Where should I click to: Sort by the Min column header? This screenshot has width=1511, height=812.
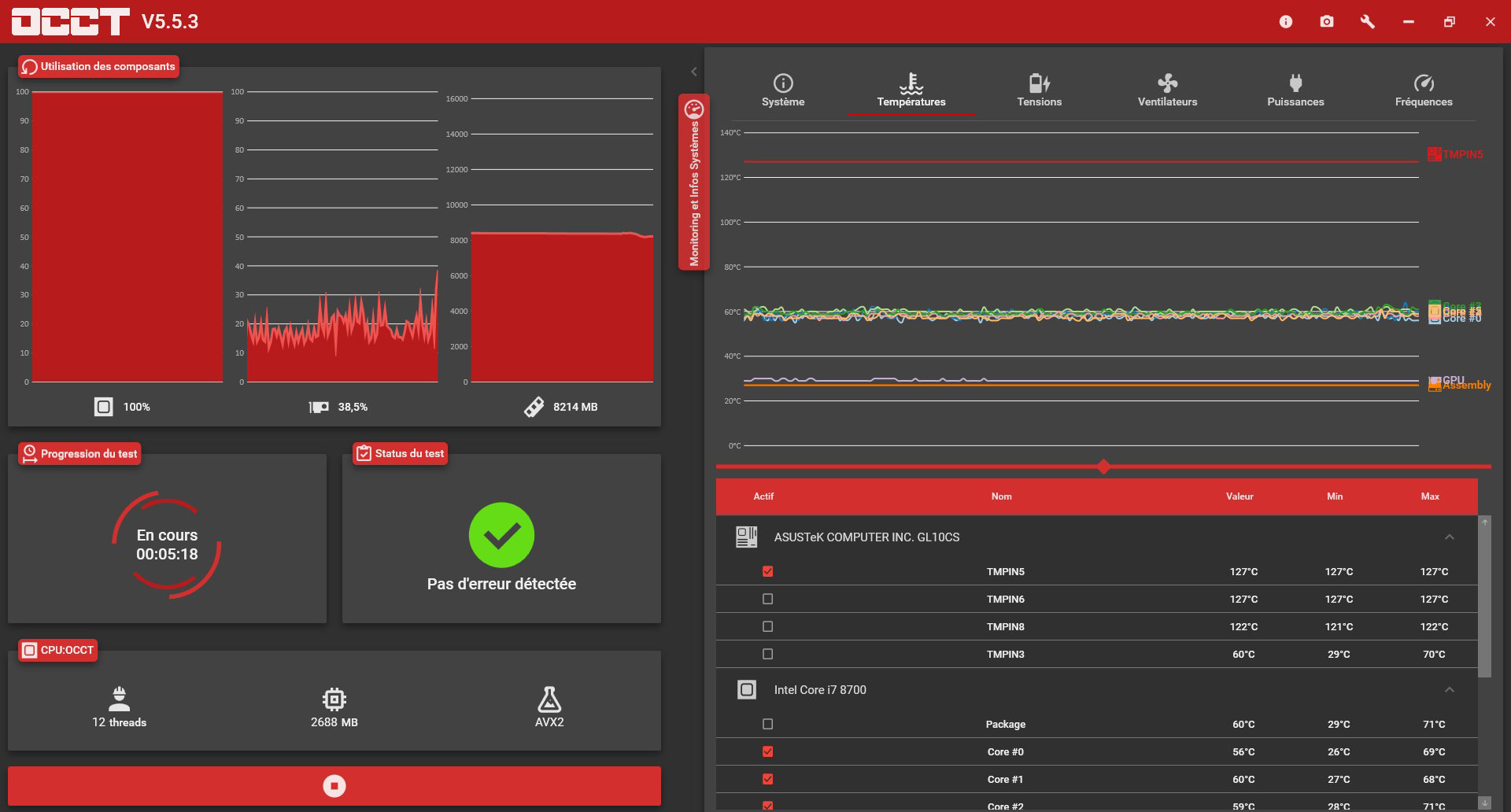pyautogui.click(x=1335, y=496)
